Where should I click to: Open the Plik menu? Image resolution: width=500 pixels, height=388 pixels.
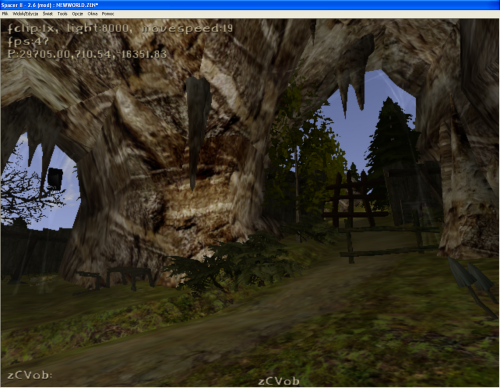(x=5, y=14)
